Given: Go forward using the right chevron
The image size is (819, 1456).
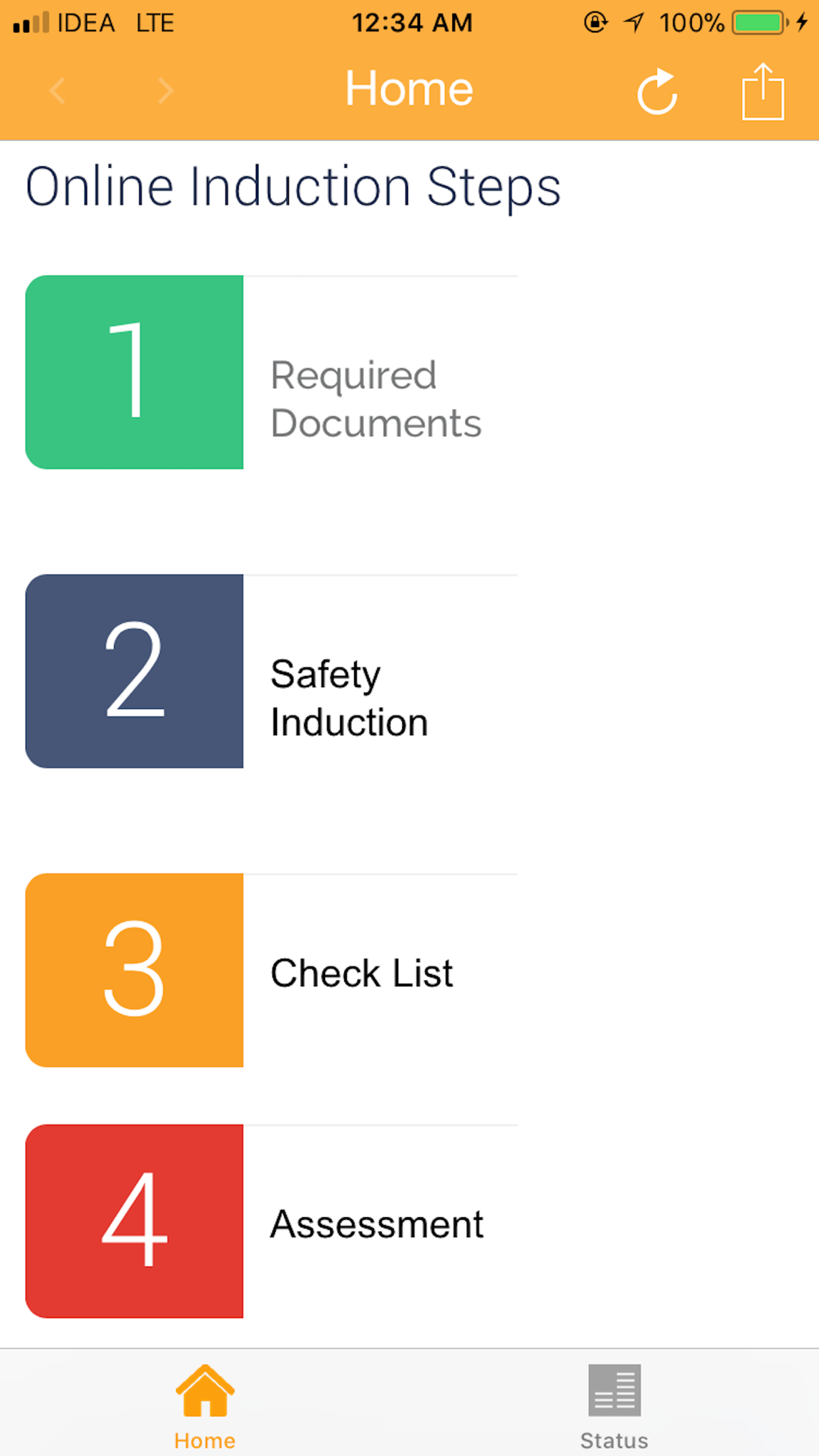Looking at the screenshot, I should point(165,90).
